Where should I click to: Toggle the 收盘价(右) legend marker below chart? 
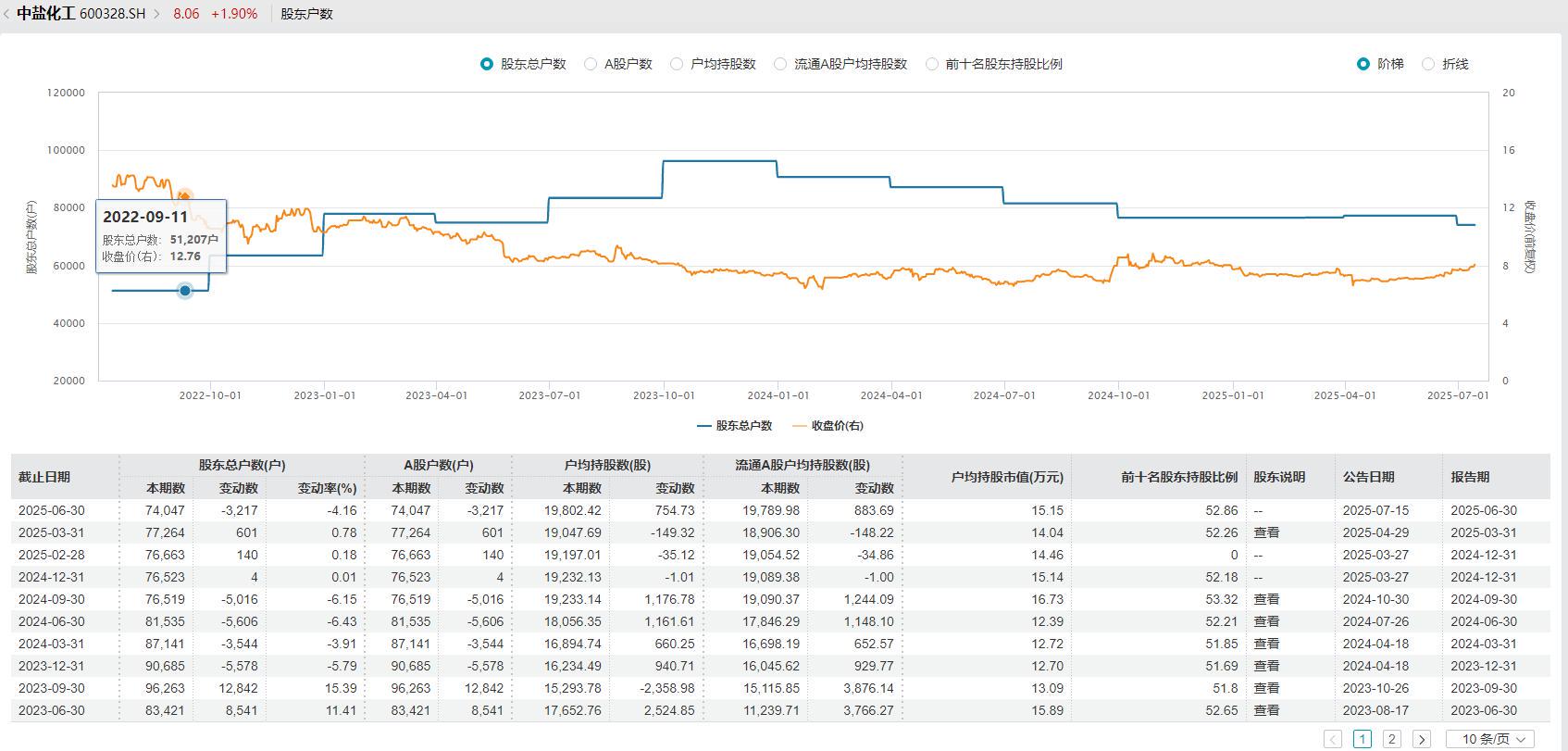click(800, 426)
